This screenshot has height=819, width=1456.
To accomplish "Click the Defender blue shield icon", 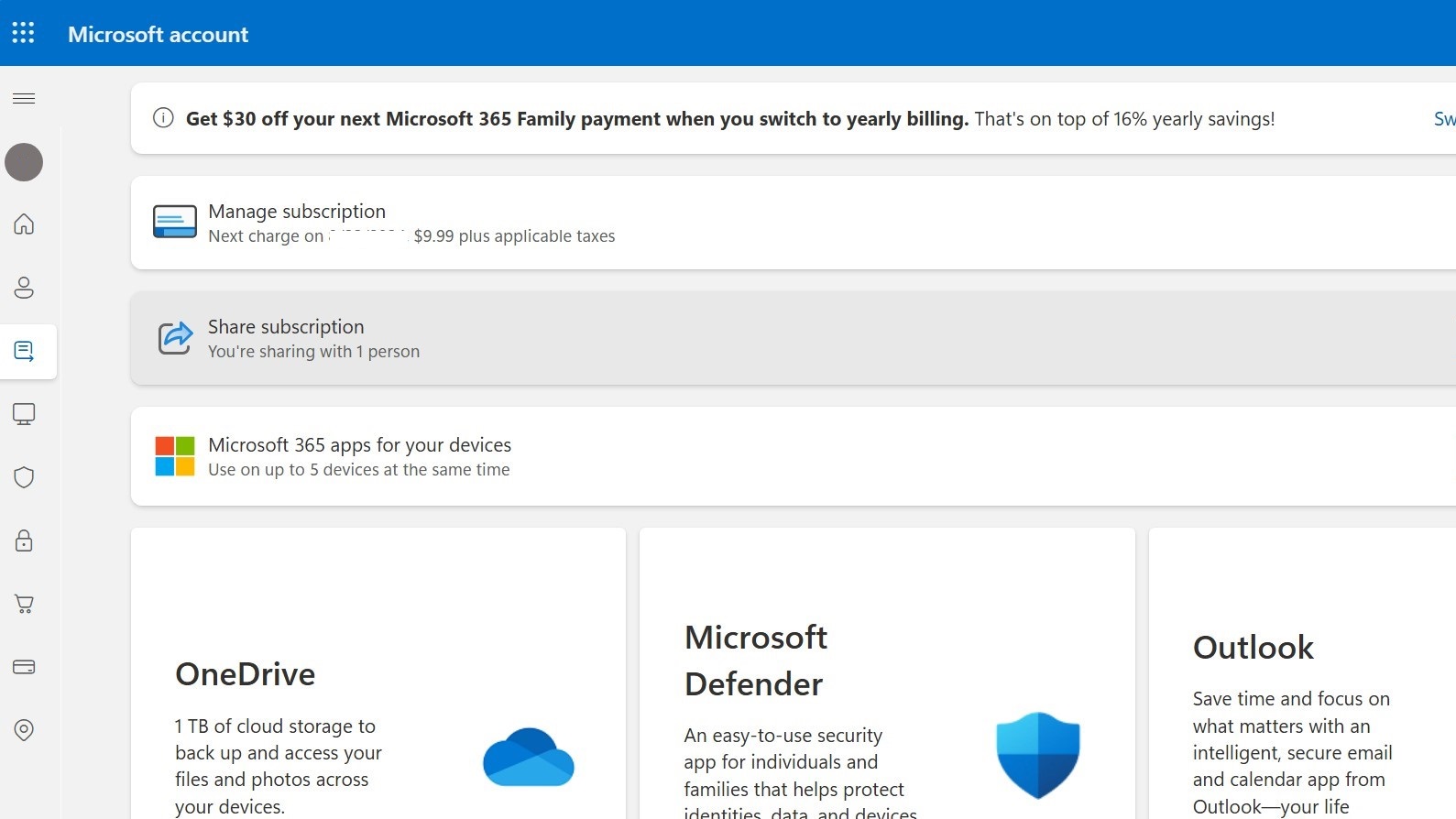I will pos(1038,755).
